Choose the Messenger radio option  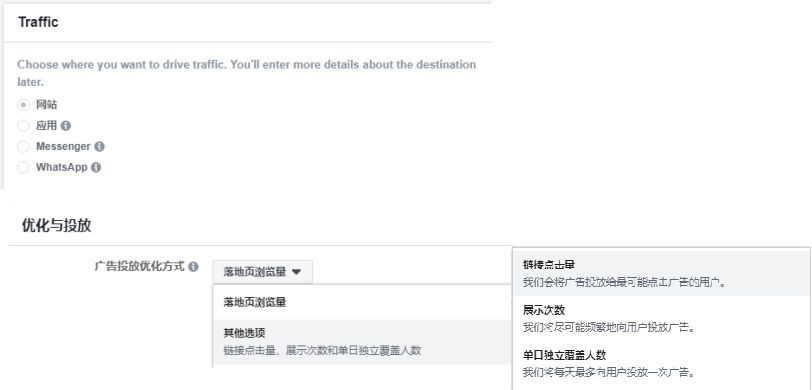23,147
